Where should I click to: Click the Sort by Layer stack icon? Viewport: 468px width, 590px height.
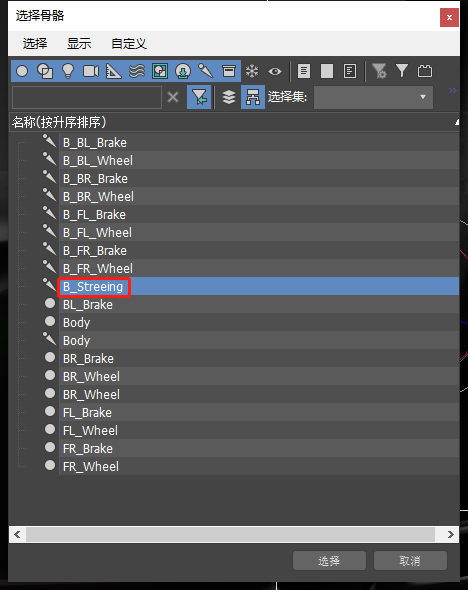coord(229,97)
